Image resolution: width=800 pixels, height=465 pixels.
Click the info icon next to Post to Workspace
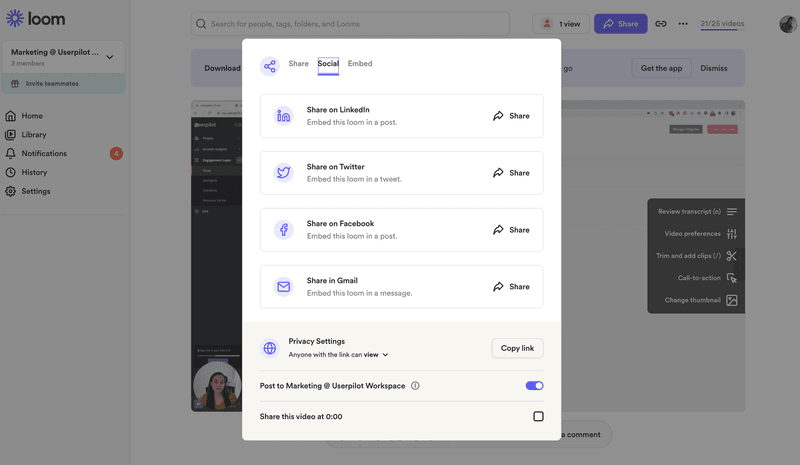[x=415, y=386]
